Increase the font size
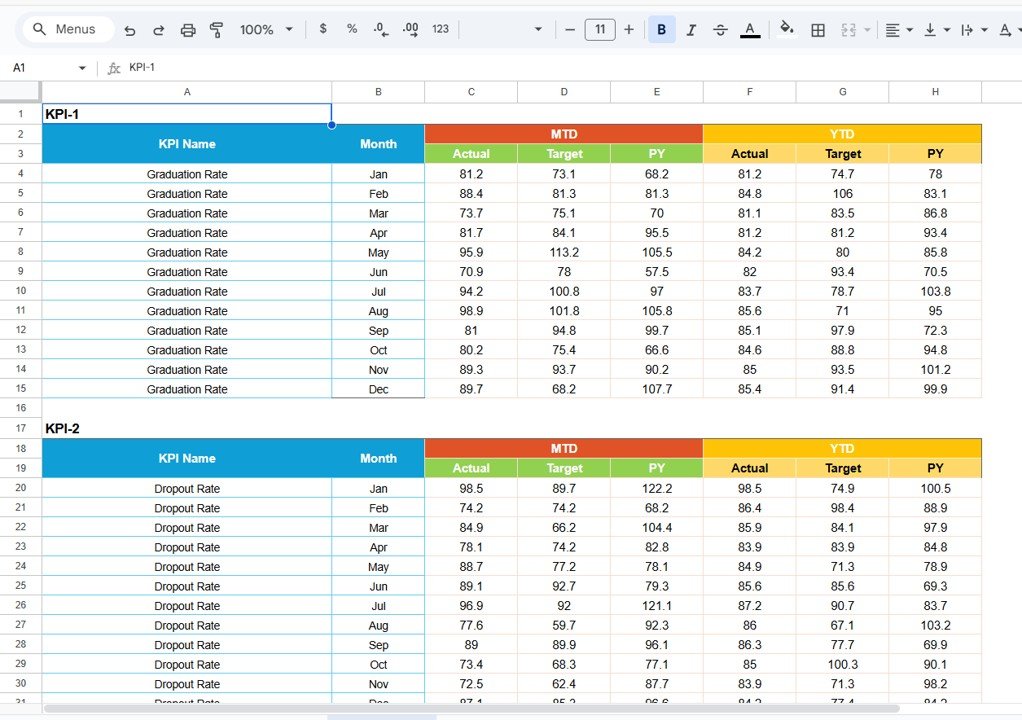 pos(628,29)
